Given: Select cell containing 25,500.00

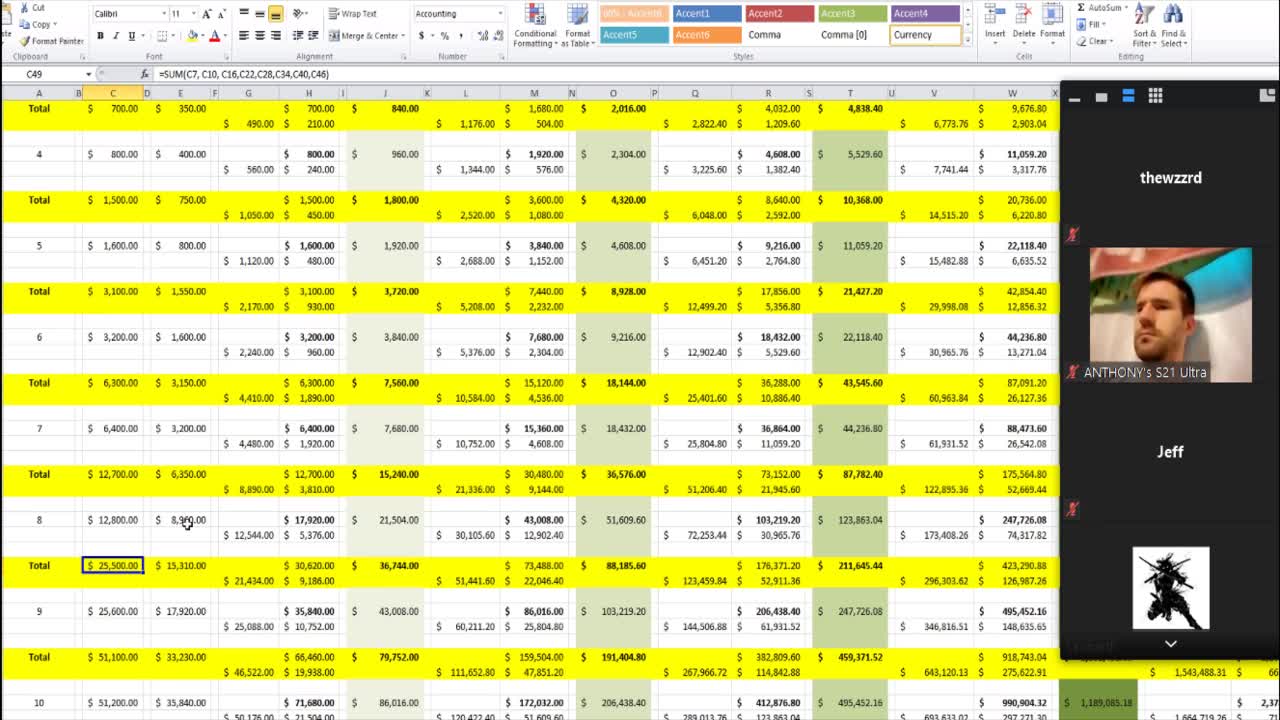Looking at the screenshot, I should [x=113, y=566].
